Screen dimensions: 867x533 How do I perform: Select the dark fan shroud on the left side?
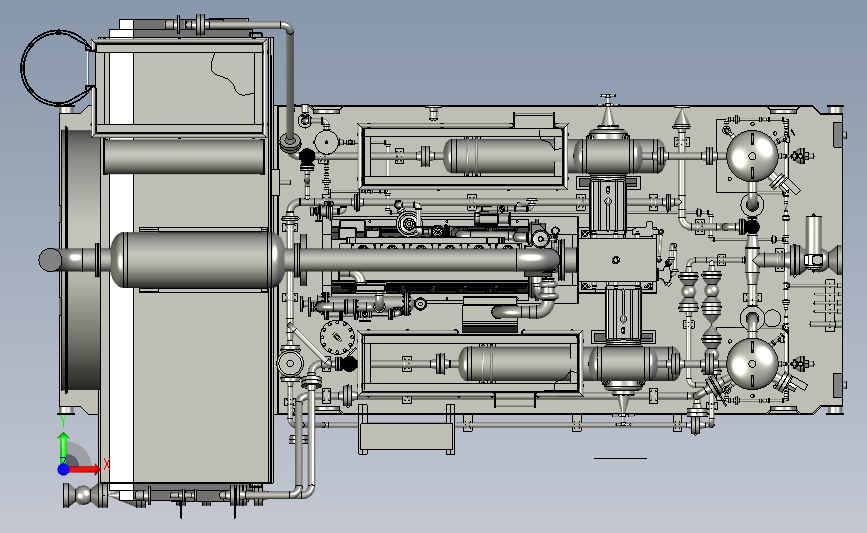[x=83, y=260]
